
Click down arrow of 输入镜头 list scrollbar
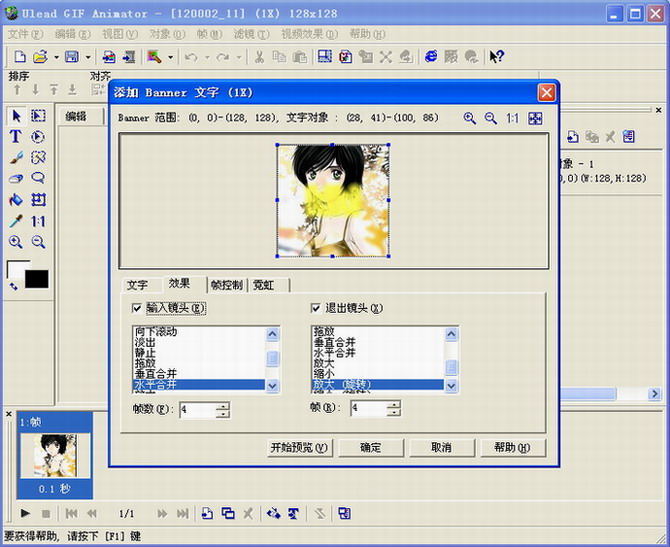point(273,386)
